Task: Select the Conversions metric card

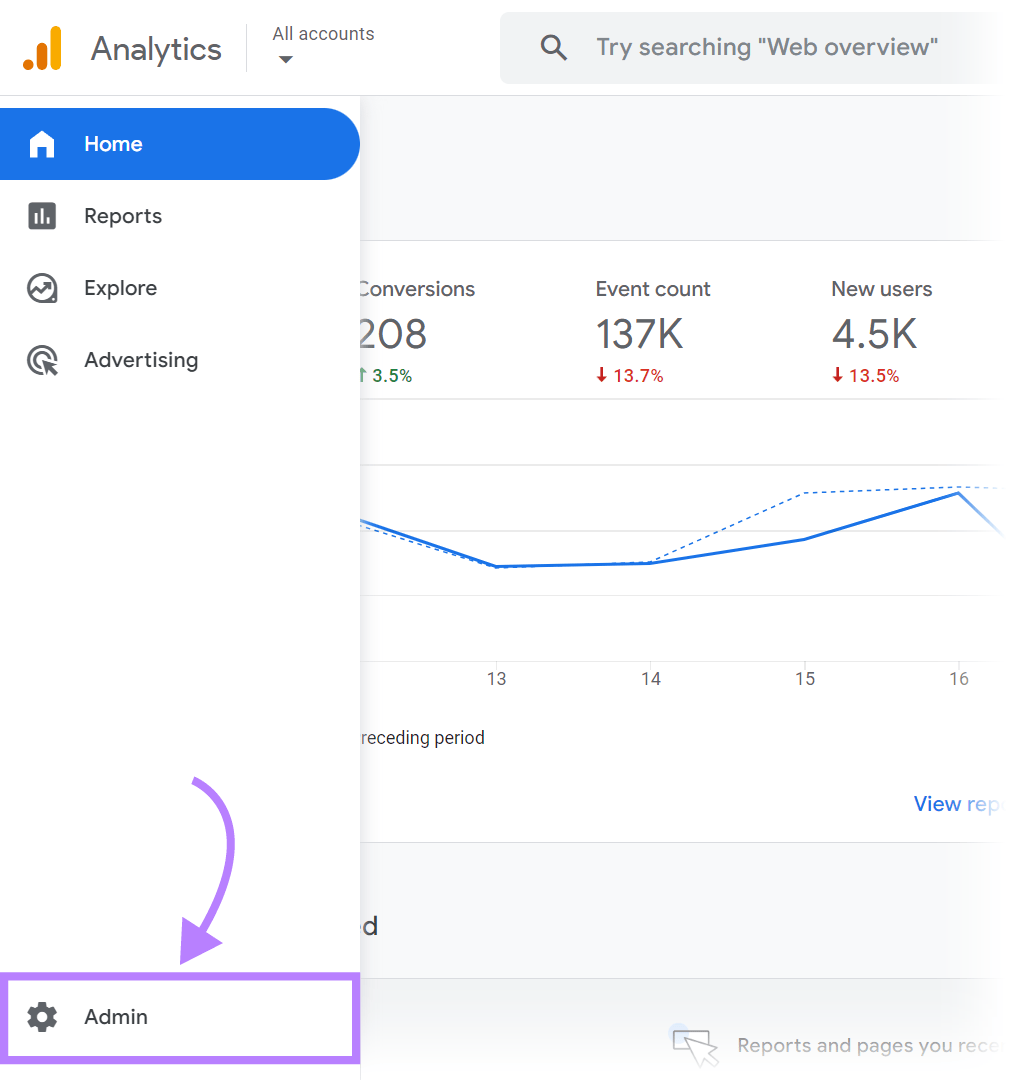Action: click(x=415, y=330)
